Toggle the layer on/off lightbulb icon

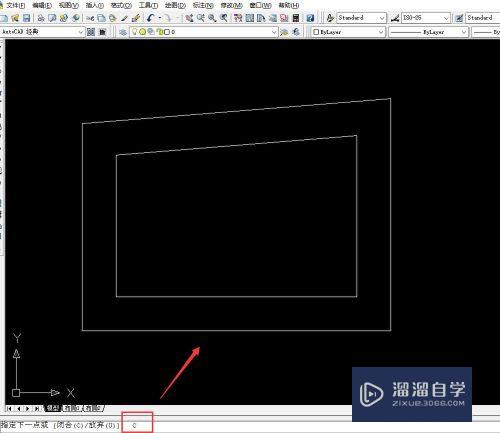point(135,32)
